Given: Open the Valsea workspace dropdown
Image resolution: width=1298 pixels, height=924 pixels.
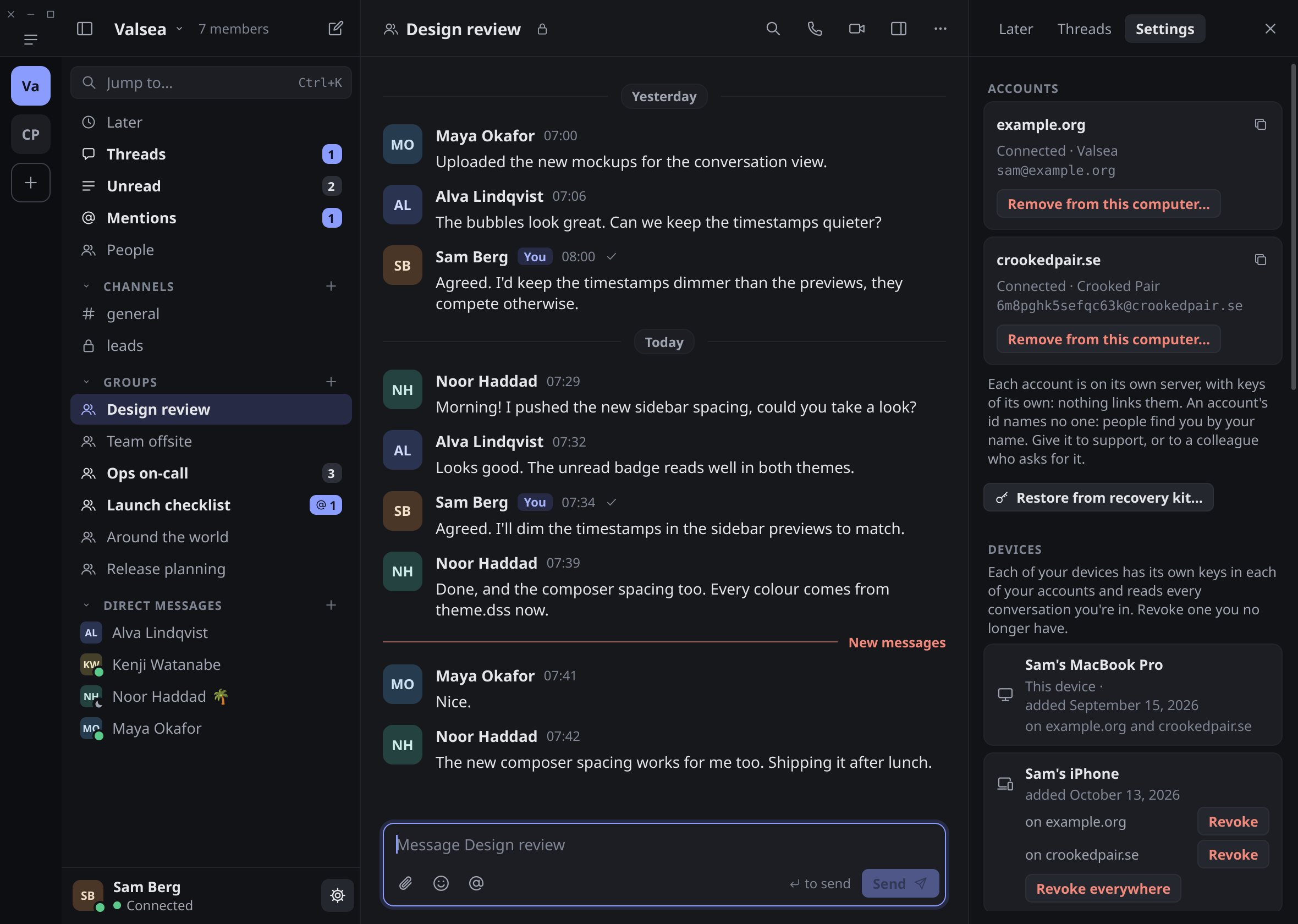Looking at the screenshot, I should coord(148,29).
